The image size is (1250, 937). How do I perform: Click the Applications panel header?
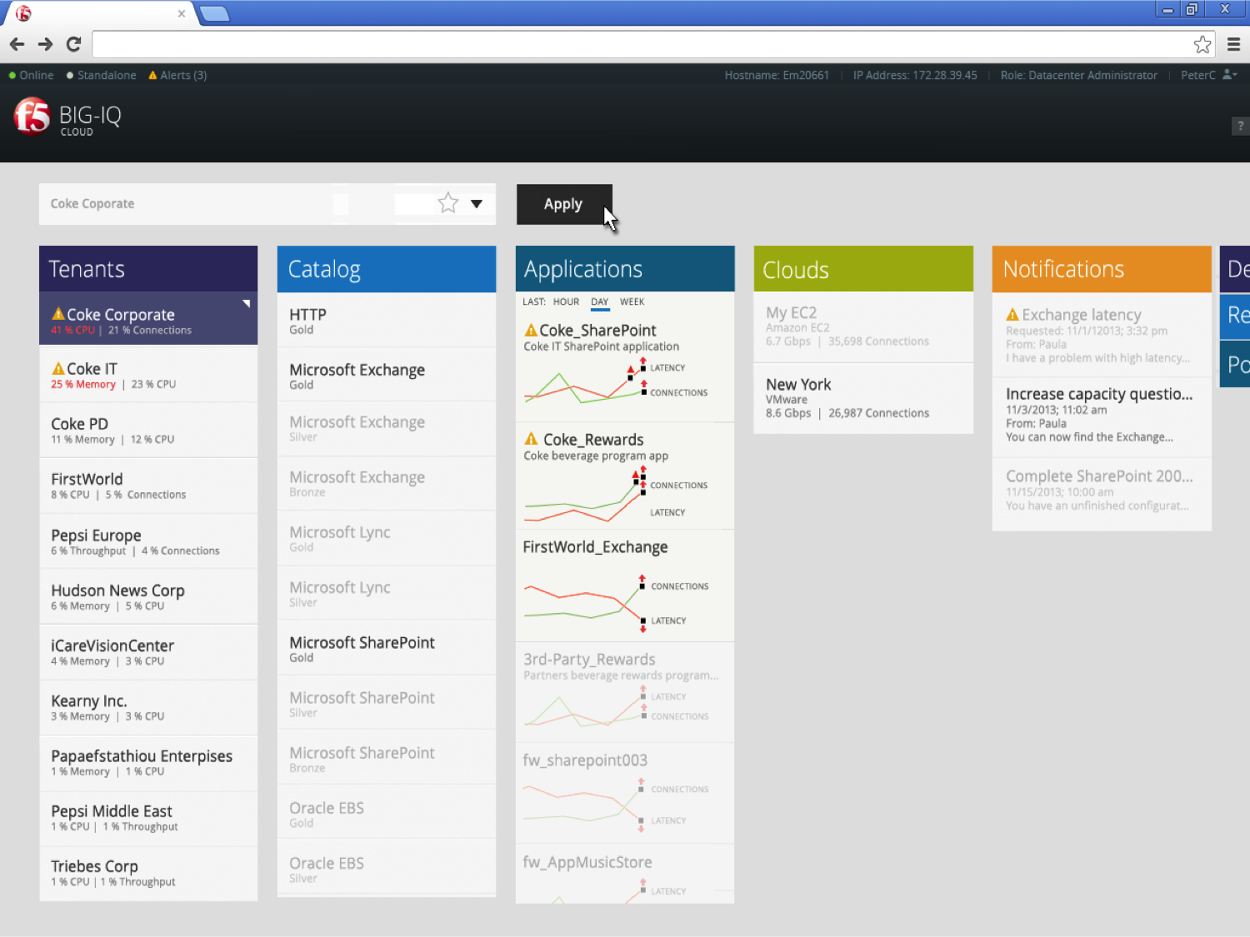(x=625, y=269)
